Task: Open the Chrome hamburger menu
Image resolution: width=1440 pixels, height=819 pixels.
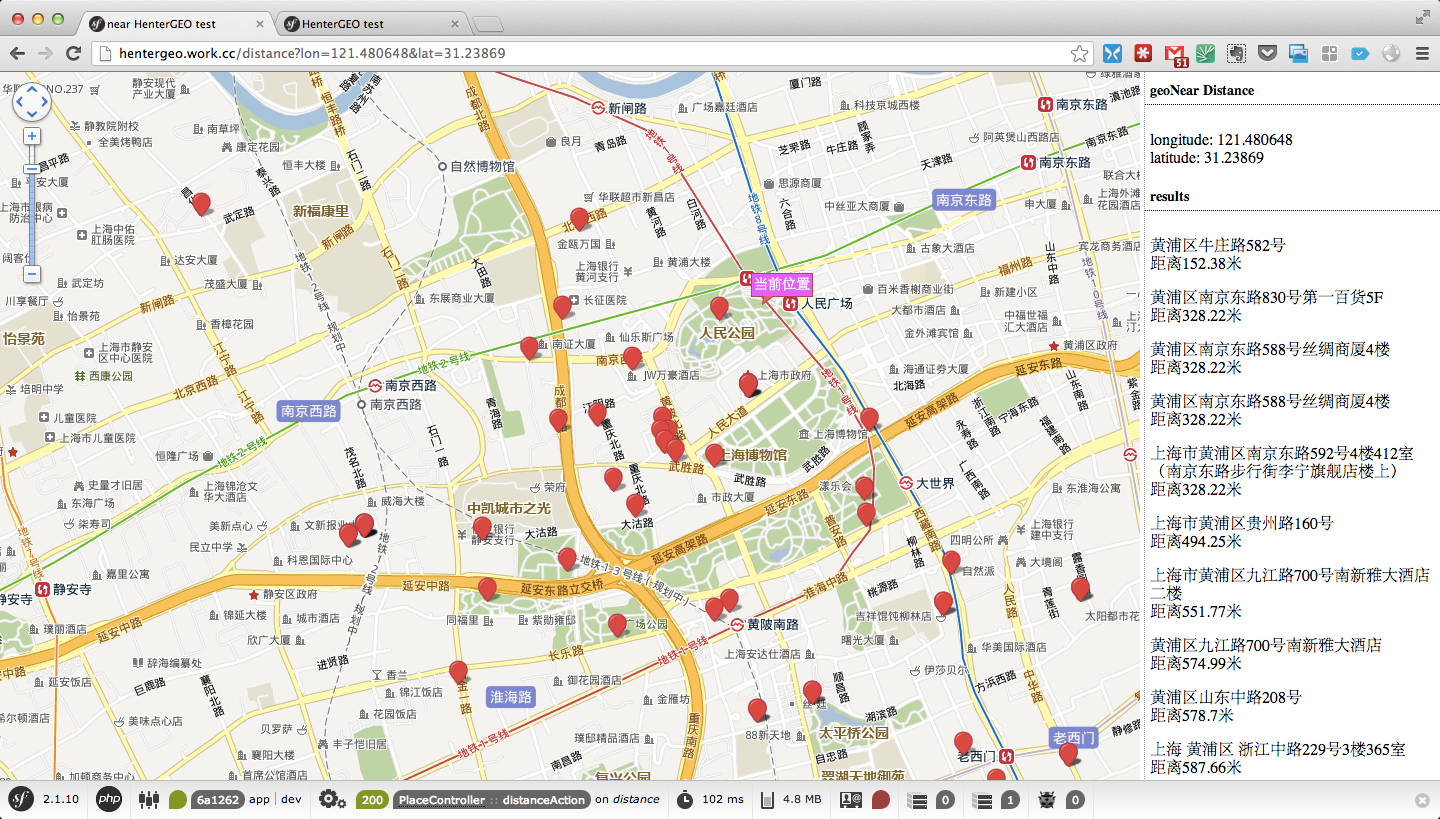Action: [x=1422, y=53]
